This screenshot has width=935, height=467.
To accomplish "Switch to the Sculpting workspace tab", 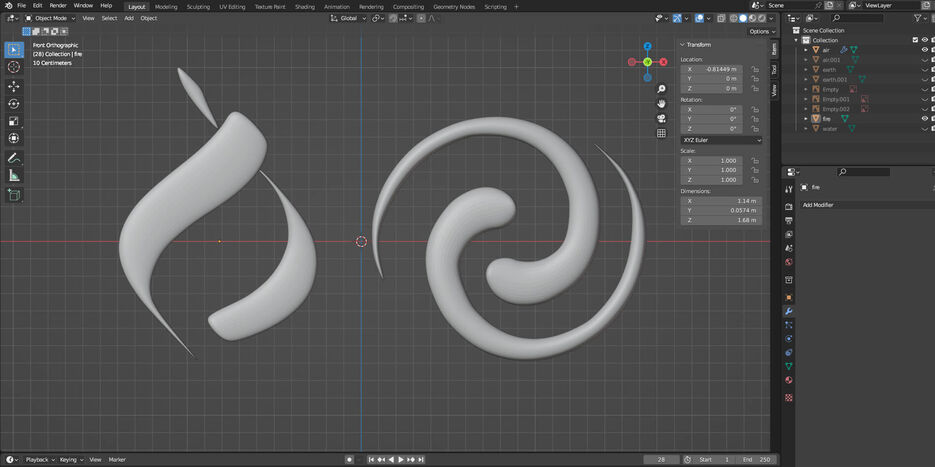I will point(198,7).
